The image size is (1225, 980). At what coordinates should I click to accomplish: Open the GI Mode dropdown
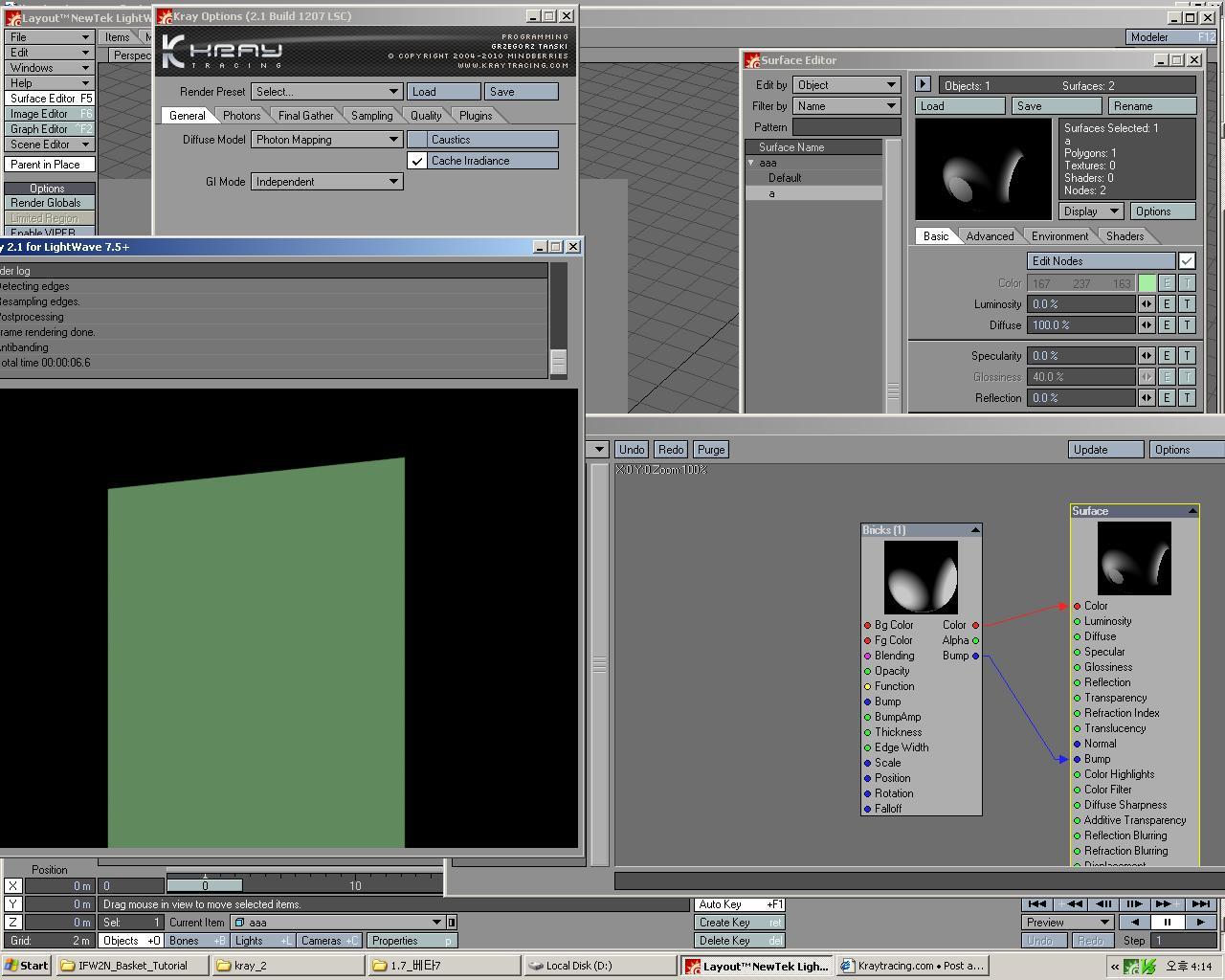(326, 182)
